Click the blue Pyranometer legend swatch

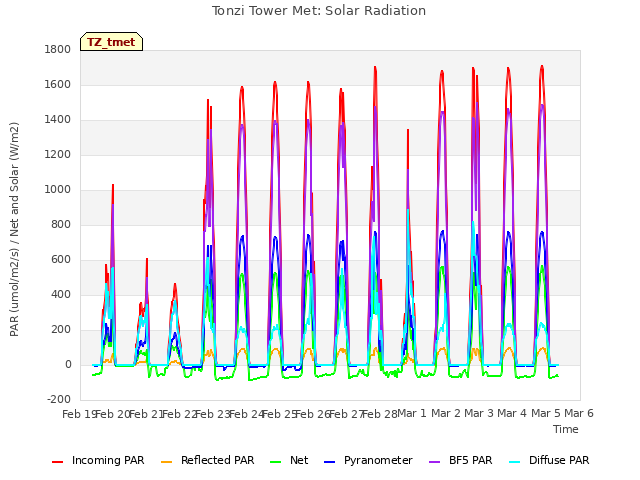329,462
